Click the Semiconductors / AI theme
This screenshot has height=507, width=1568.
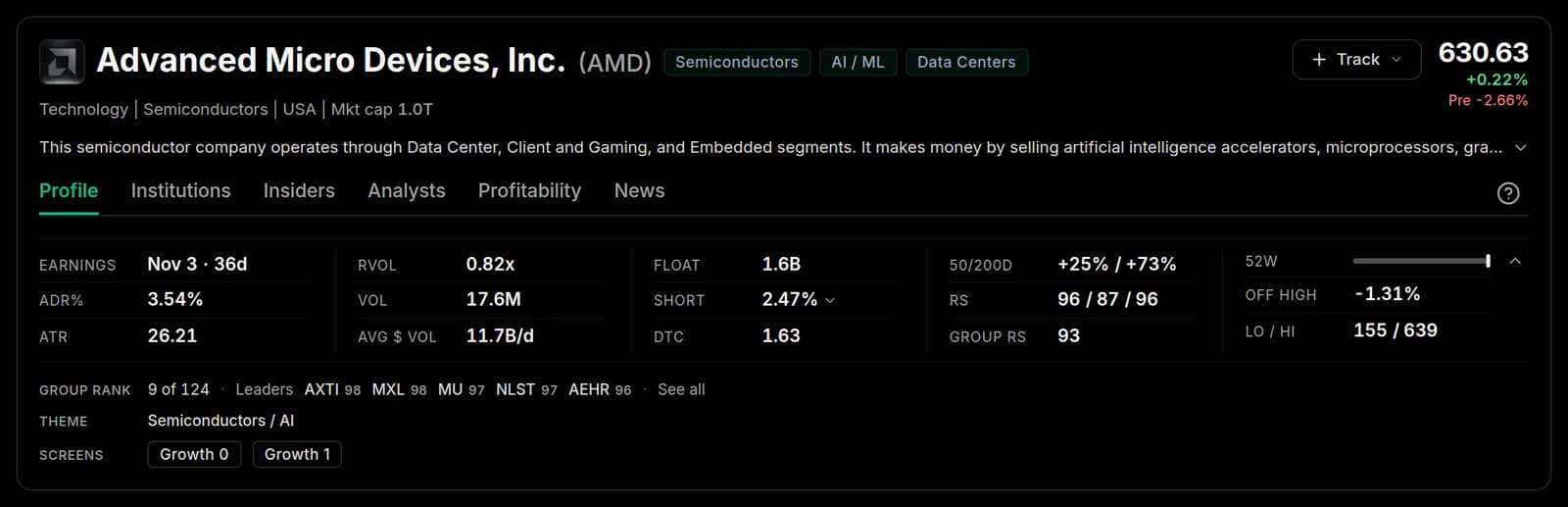[x=220, y=420]
